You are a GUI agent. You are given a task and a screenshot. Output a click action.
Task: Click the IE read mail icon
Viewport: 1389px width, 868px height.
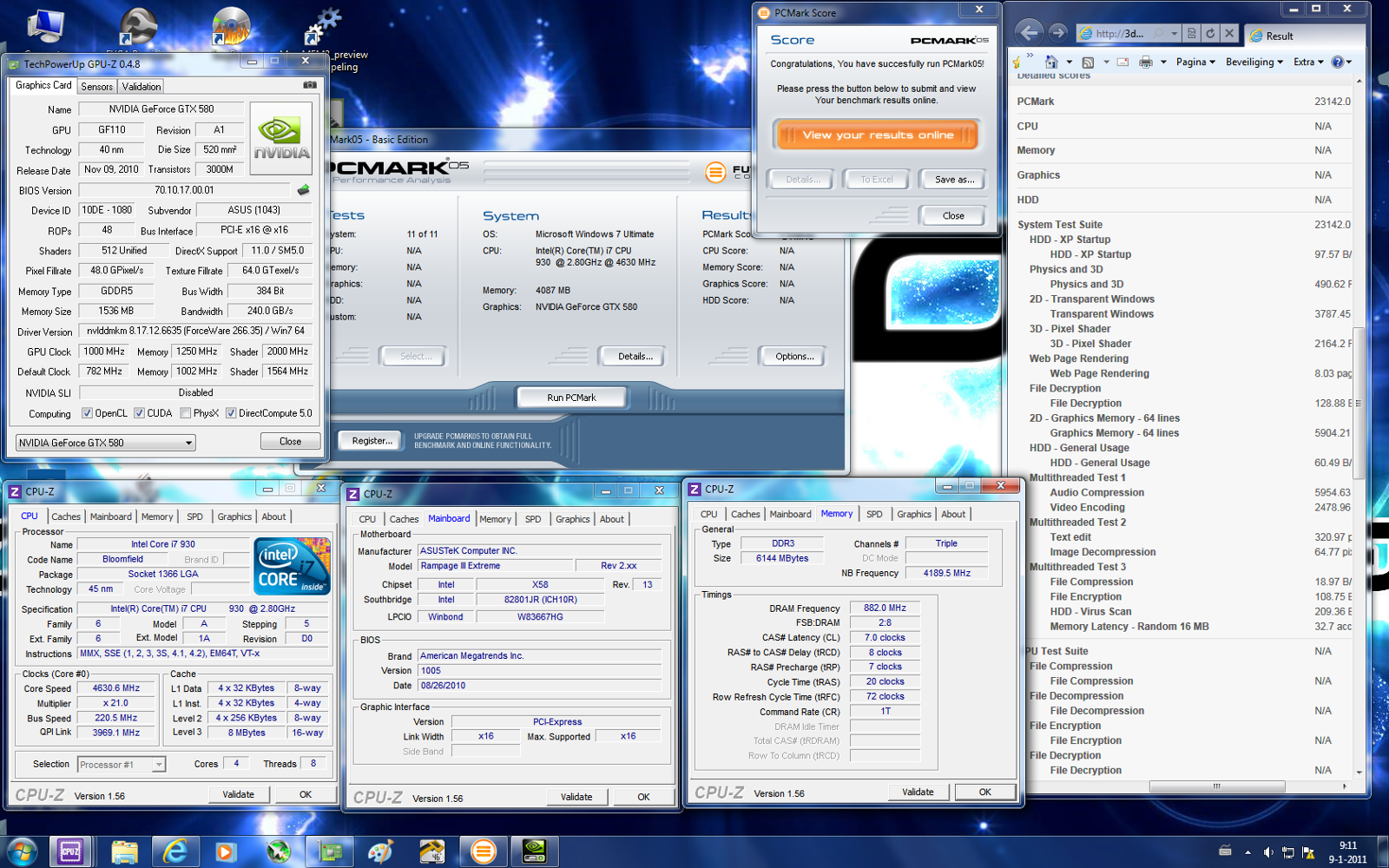tap(1122, 62)
